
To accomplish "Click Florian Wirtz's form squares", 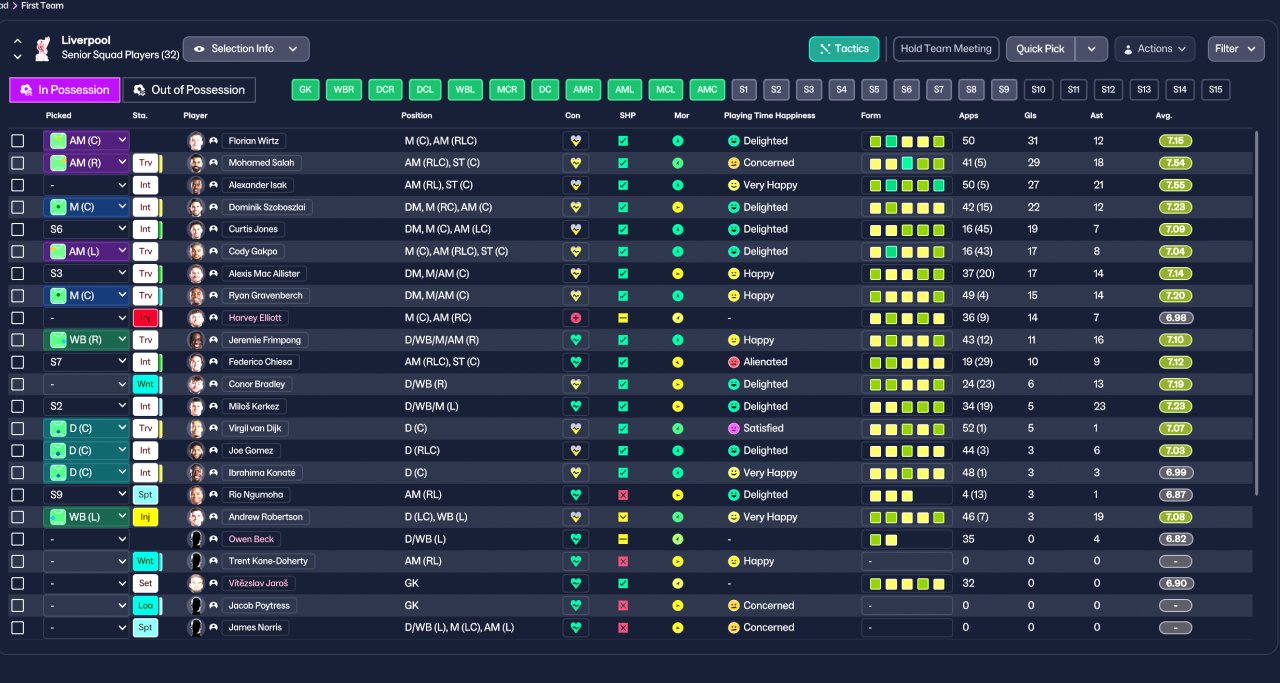I will 907,141.
